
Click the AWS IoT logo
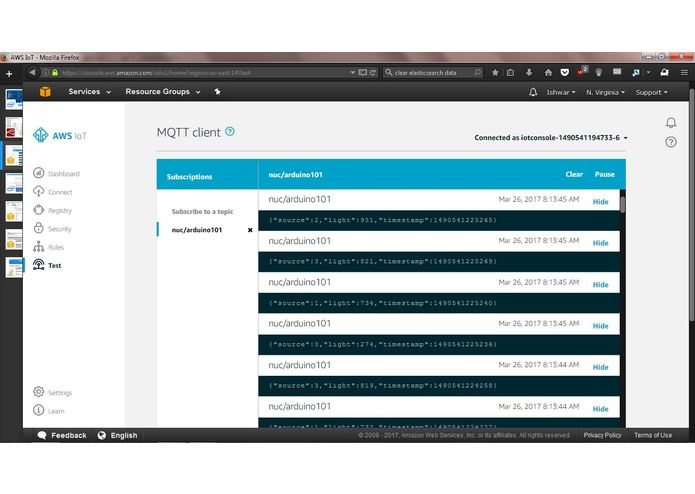tap(60, 135)
